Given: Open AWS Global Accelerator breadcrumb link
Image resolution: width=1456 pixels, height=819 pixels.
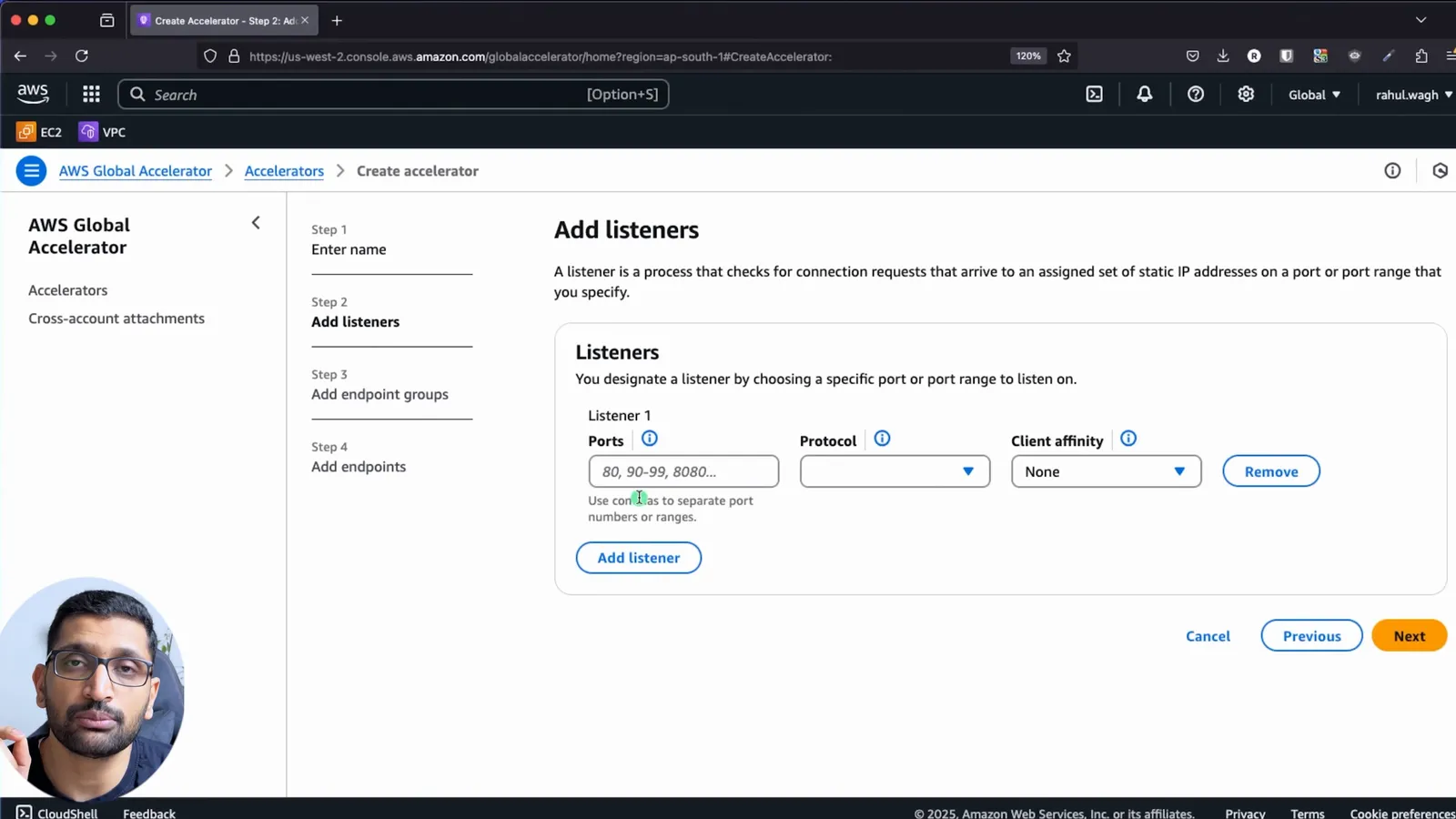Looking at the screenshot, I should click(136, 171).
